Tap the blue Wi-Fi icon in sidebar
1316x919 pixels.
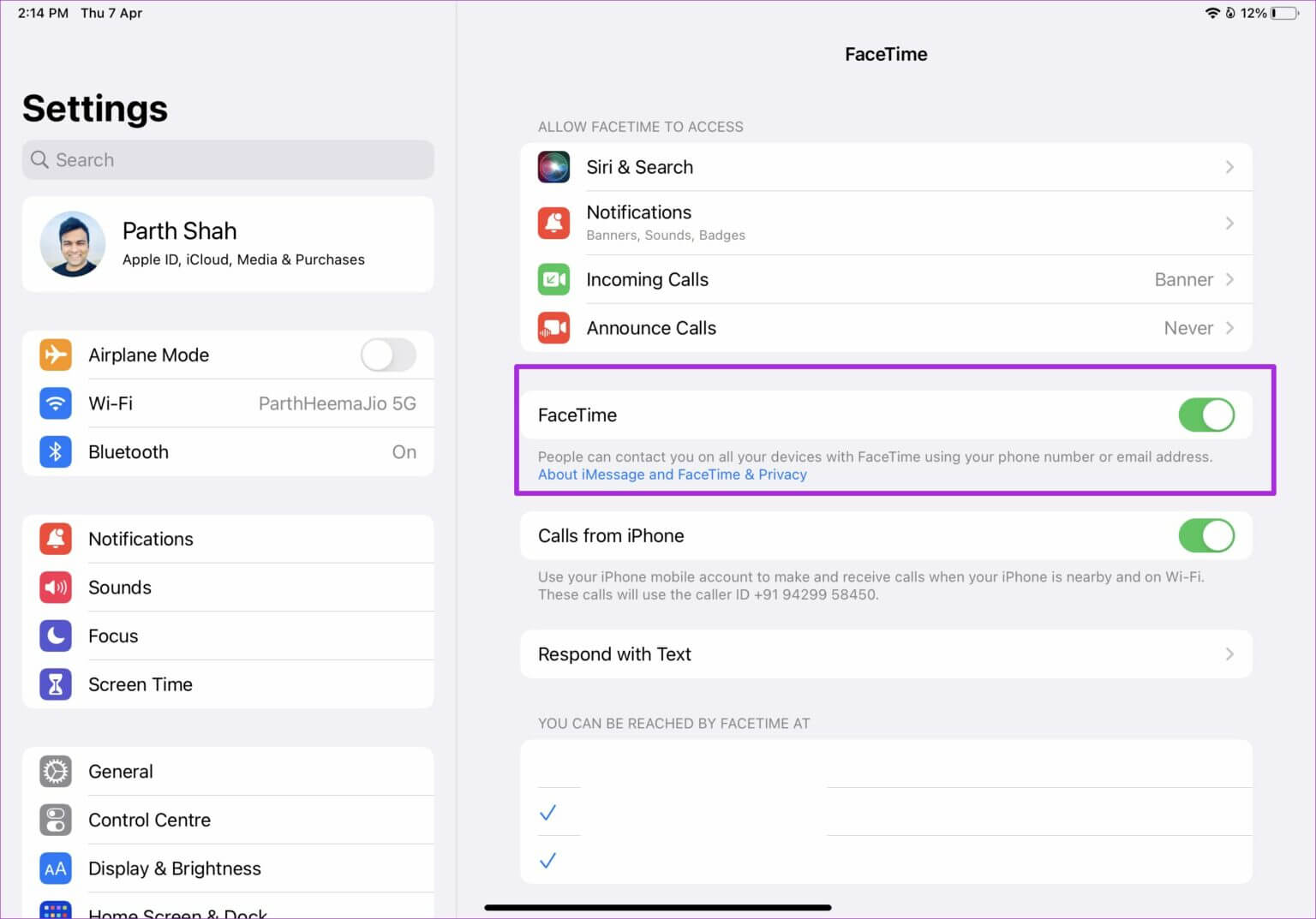(x=56, y=403)
